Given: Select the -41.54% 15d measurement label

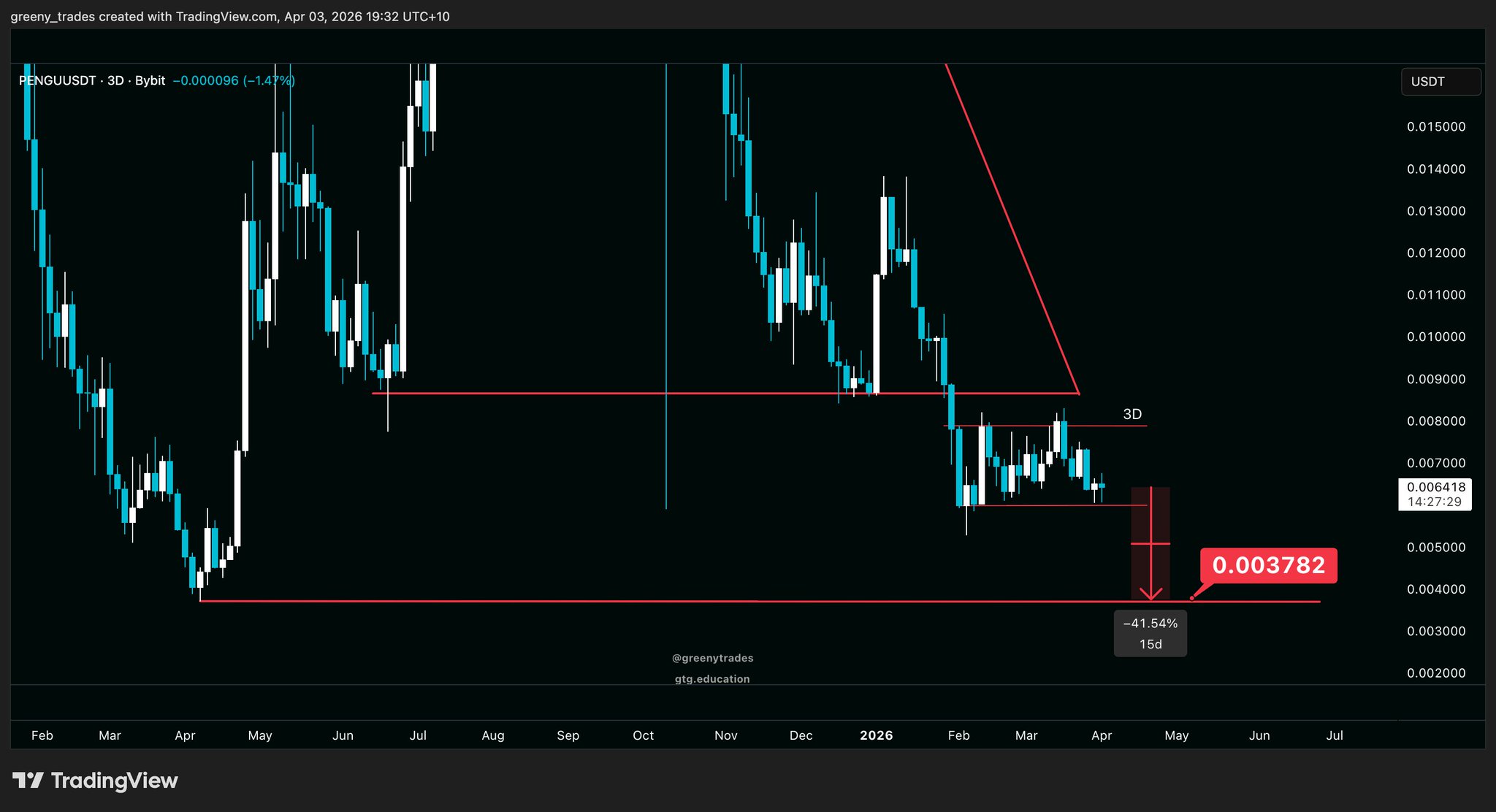Looking at the screenshot, I should tap(1150, 633).
